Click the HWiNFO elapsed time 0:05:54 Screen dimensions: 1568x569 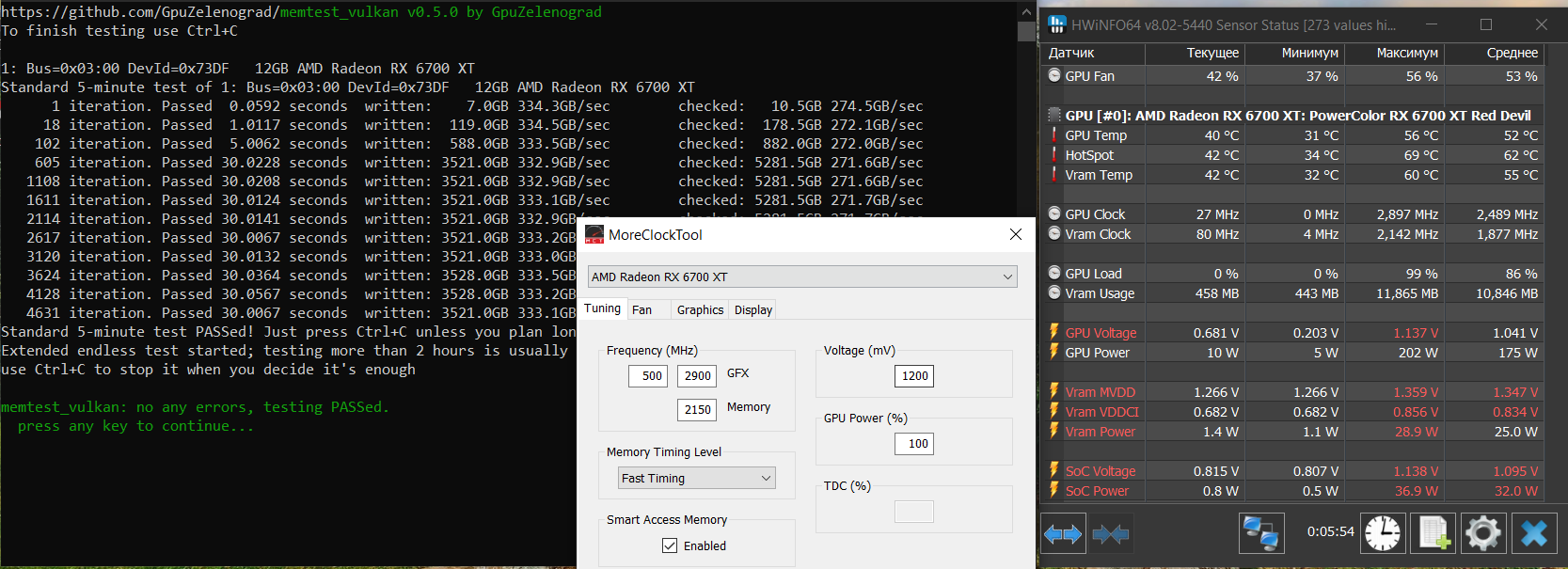[x=1330, y=531]
